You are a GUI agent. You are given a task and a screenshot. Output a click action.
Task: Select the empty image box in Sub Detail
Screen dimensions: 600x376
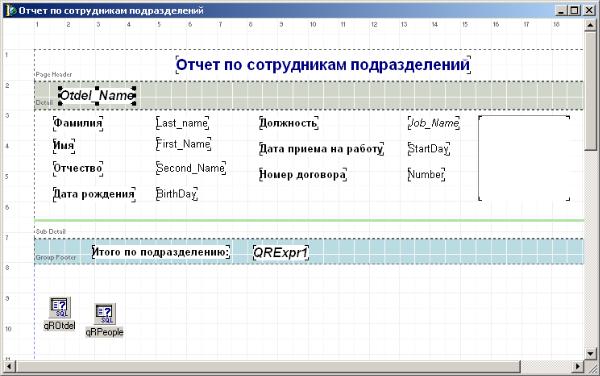point(524,158)
